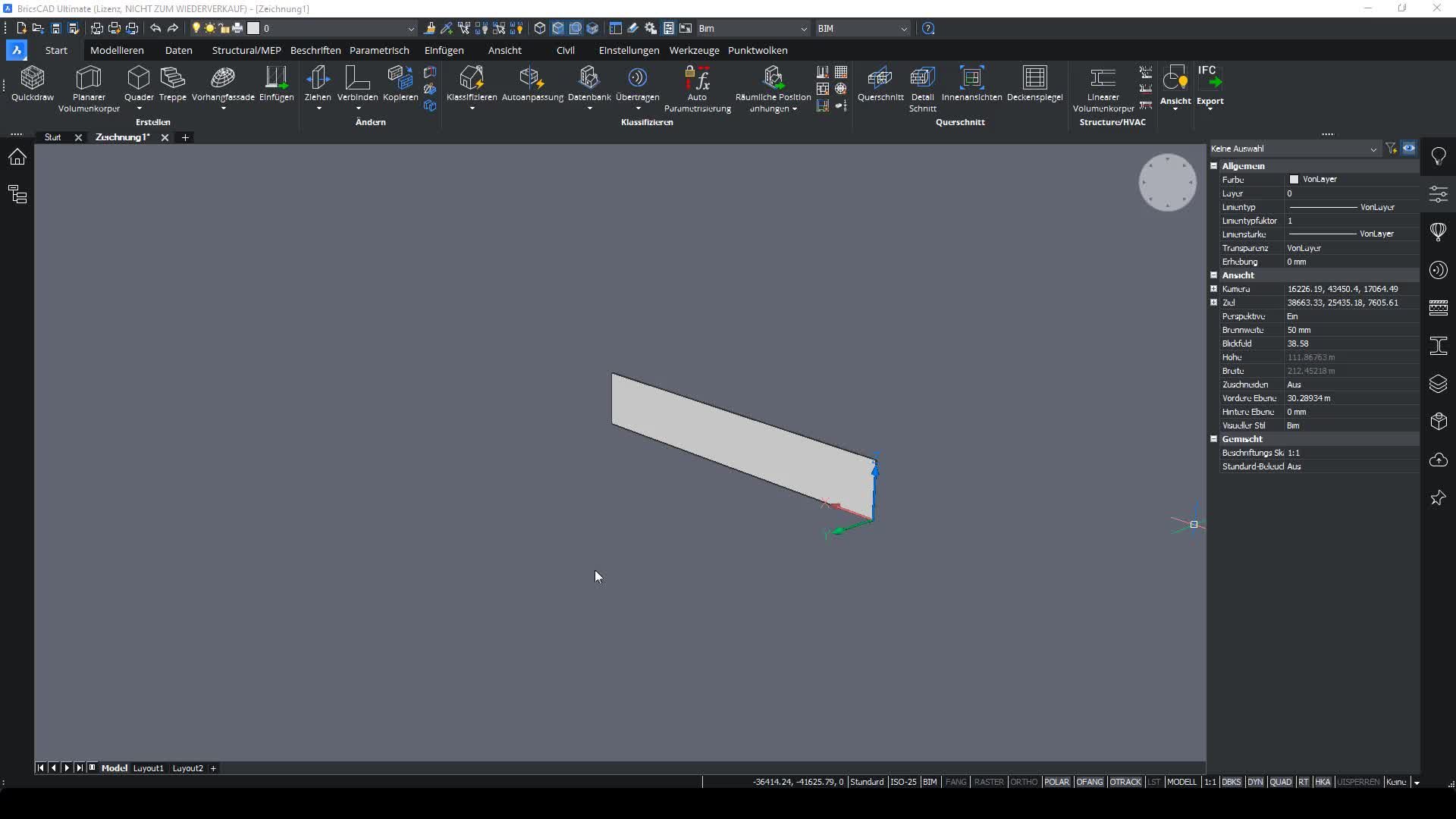This screenshot has height=819, width=1456.
Task: Click the Kopieren tool
Action: [x=400, y=83]
